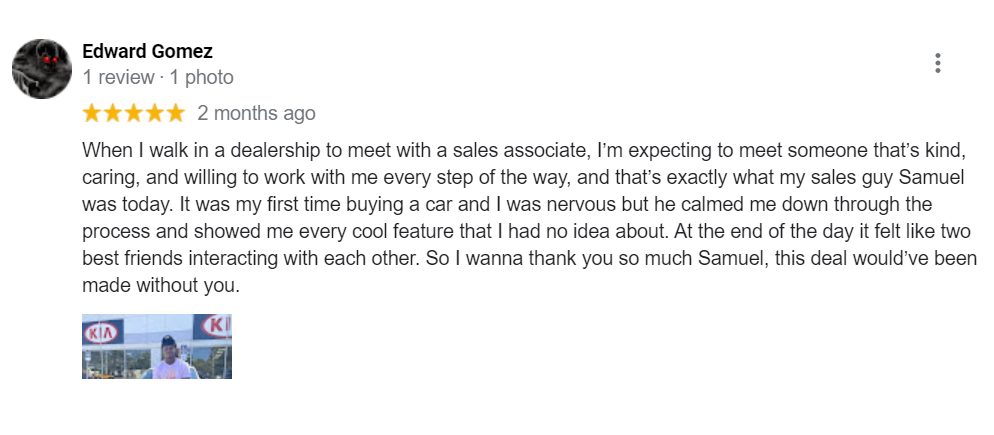Open the Edward Gomez reviewer name link
This screenshot has width=994, height=435.
pos(147,52)
